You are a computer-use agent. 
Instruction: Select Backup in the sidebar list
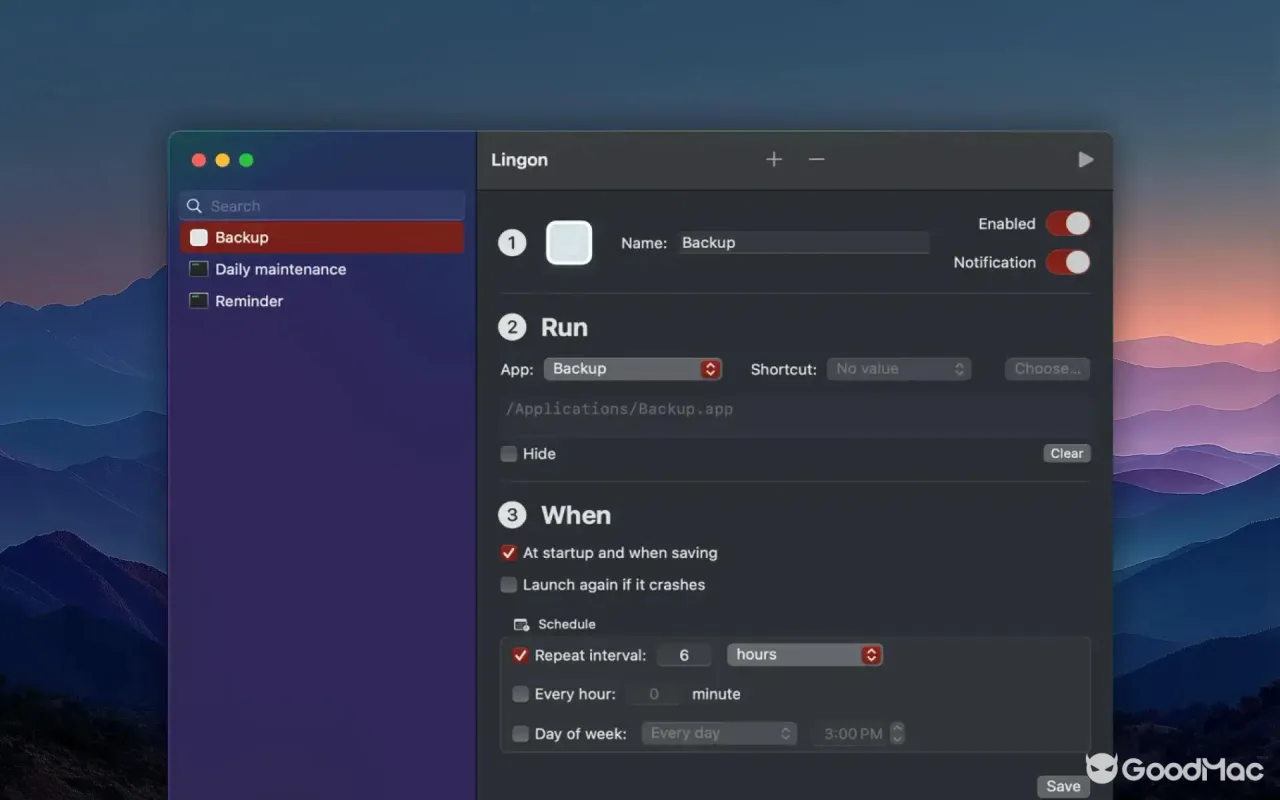pos(322,237)
